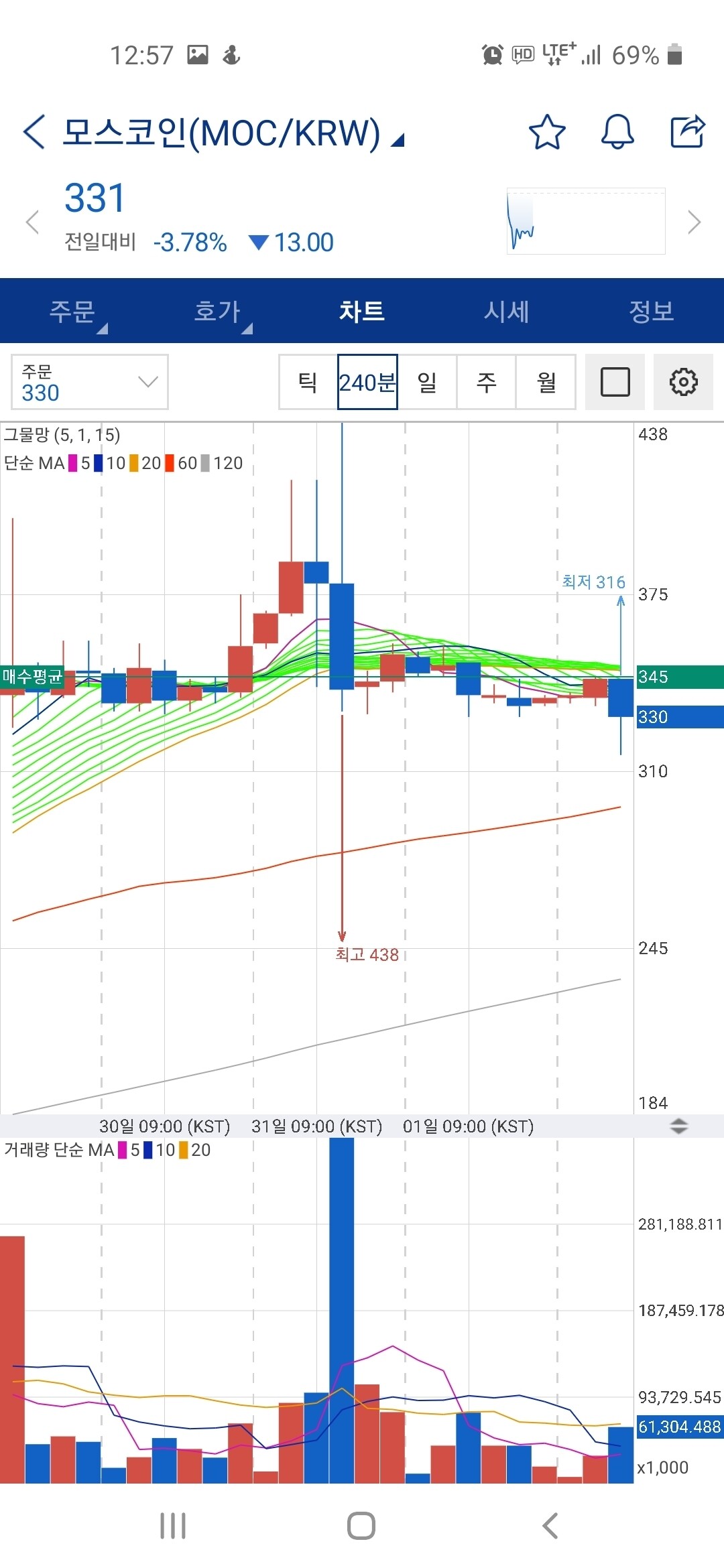Image resolution: width=724 pixels, height=1568 pixels.
Task: Add MOC to favorites with star icon
Action: pos(547,131)
